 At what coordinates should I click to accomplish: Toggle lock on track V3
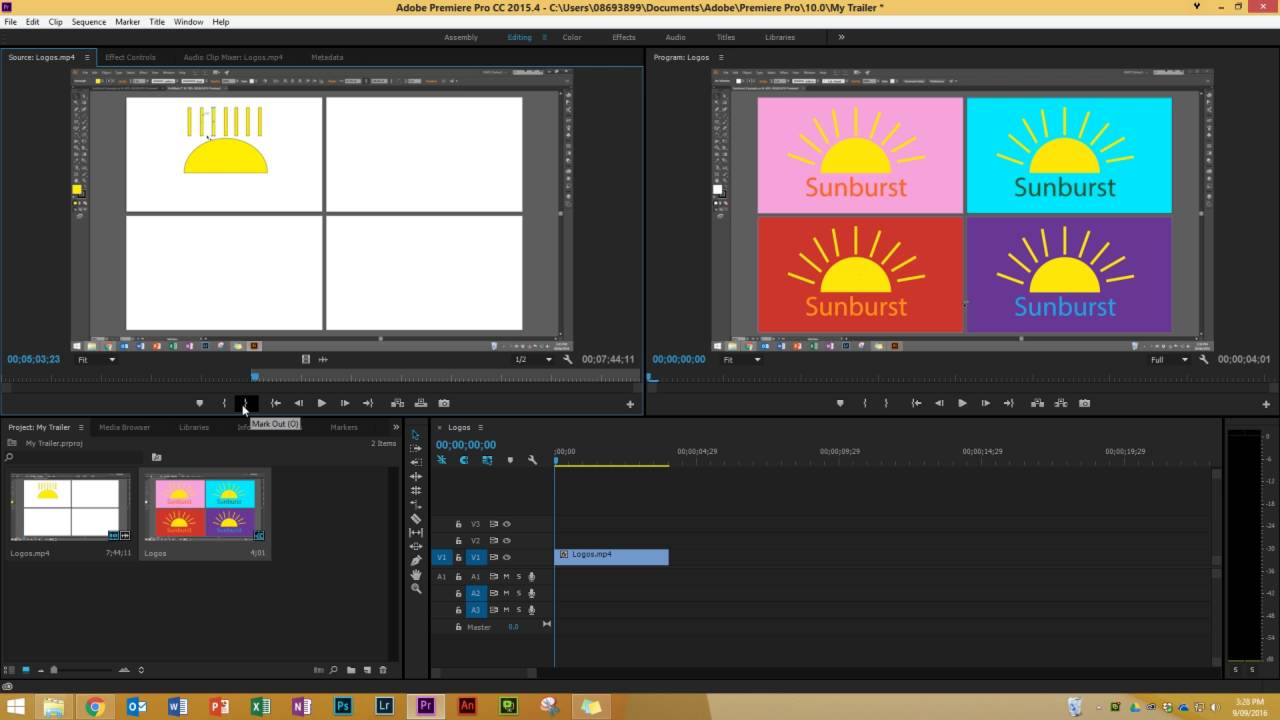[x=459, y=524]
